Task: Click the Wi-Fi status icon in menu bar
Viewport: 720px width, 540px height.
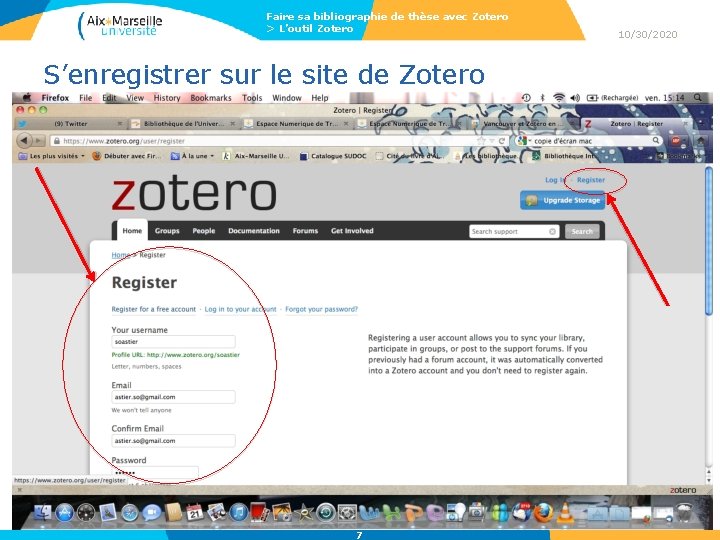Action: [x=559, y=97]
